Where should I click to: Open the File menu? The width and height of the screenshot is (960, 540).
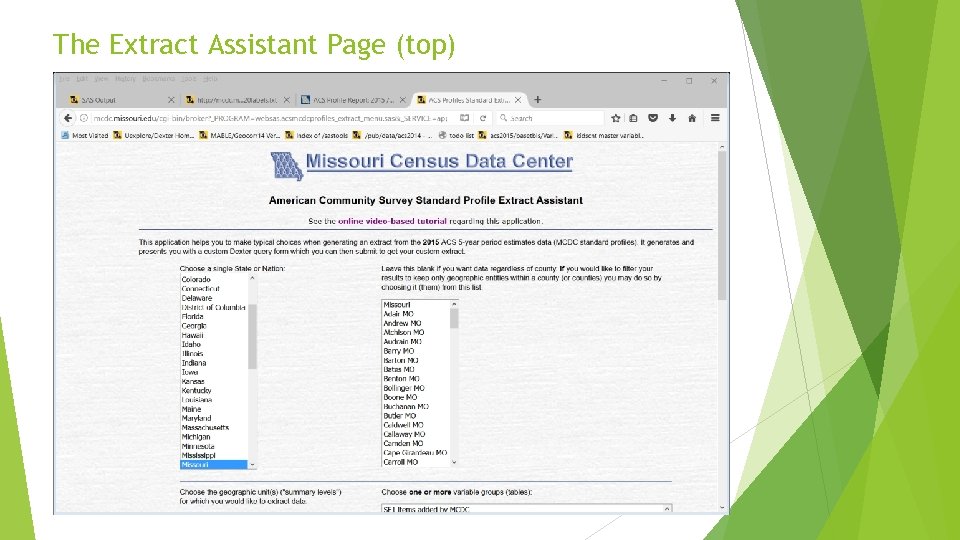pos(64,79)
